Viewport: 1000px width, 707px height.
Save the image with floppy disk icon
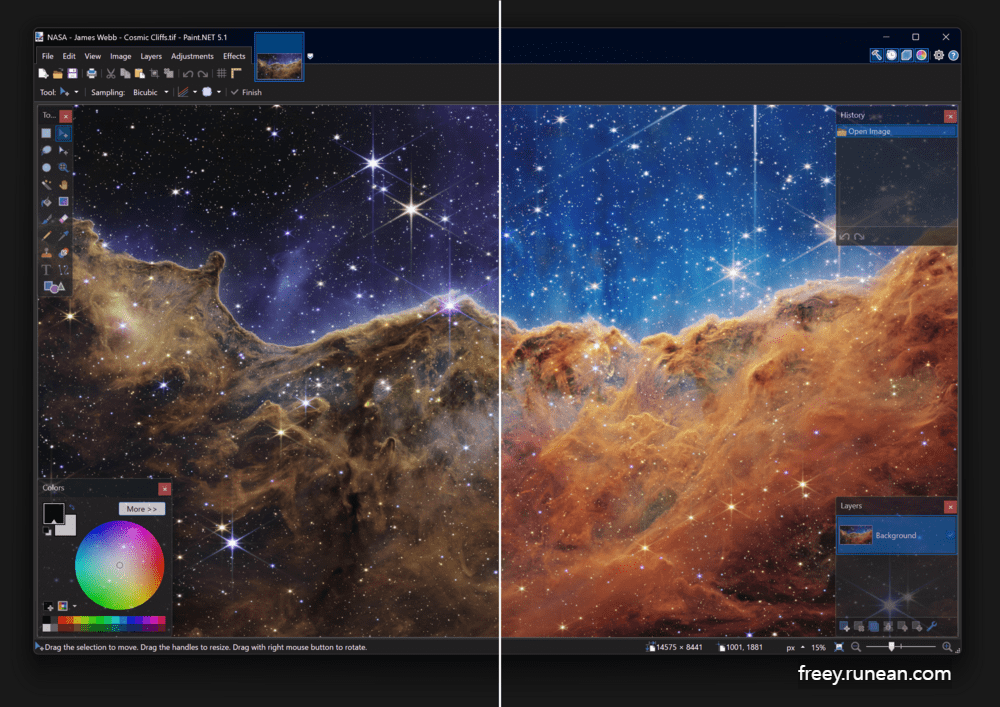pyautogui.click(x=72, y=74)
